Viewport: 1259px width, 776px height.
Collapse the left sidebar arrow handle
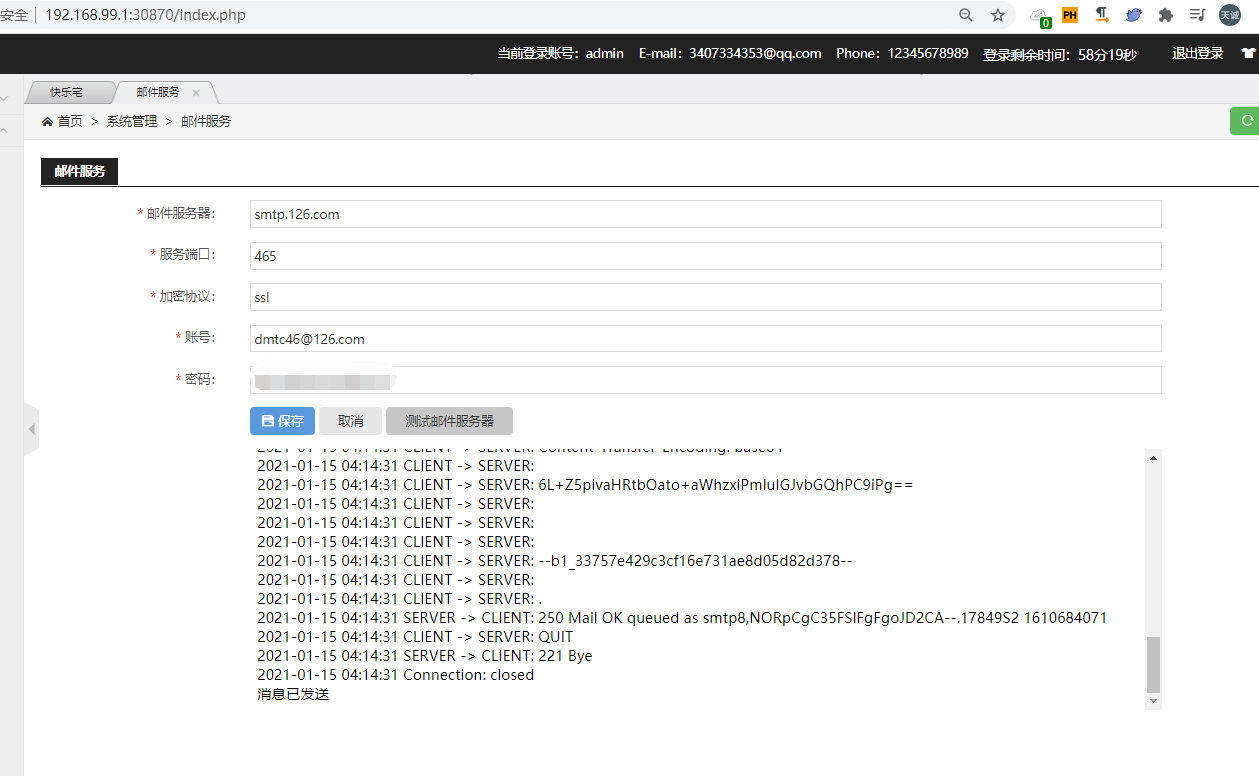pos(31,429)
